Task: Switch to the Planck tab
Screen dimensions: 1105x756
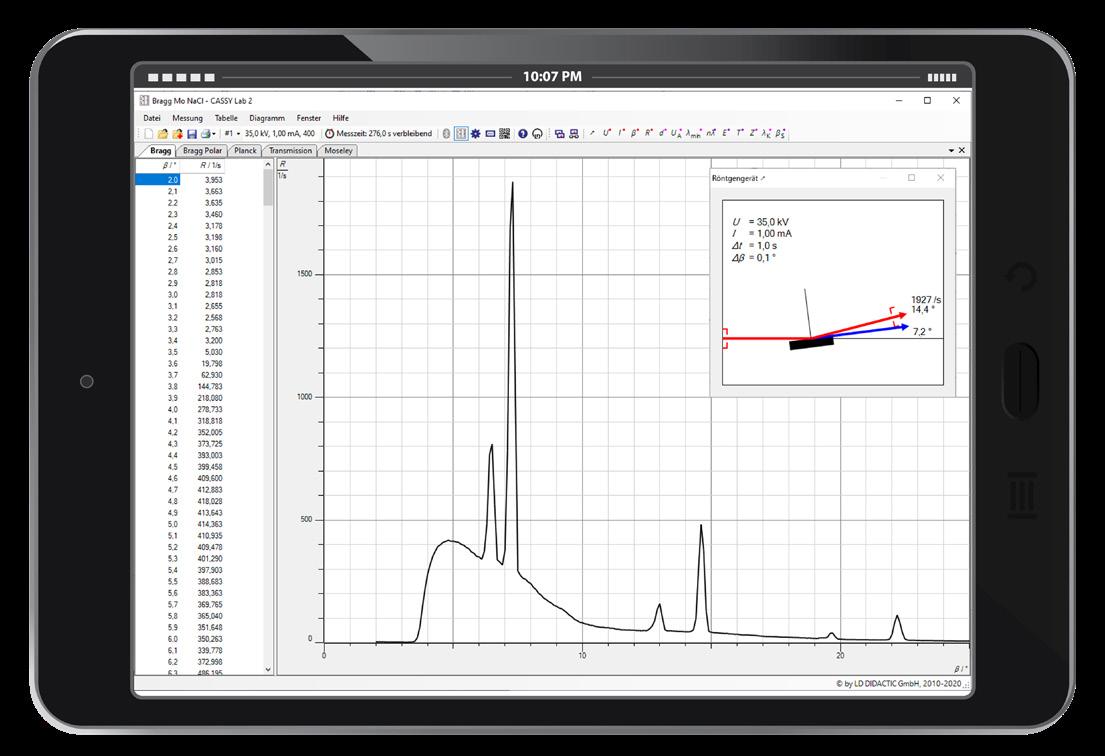Action: point(245,150)
